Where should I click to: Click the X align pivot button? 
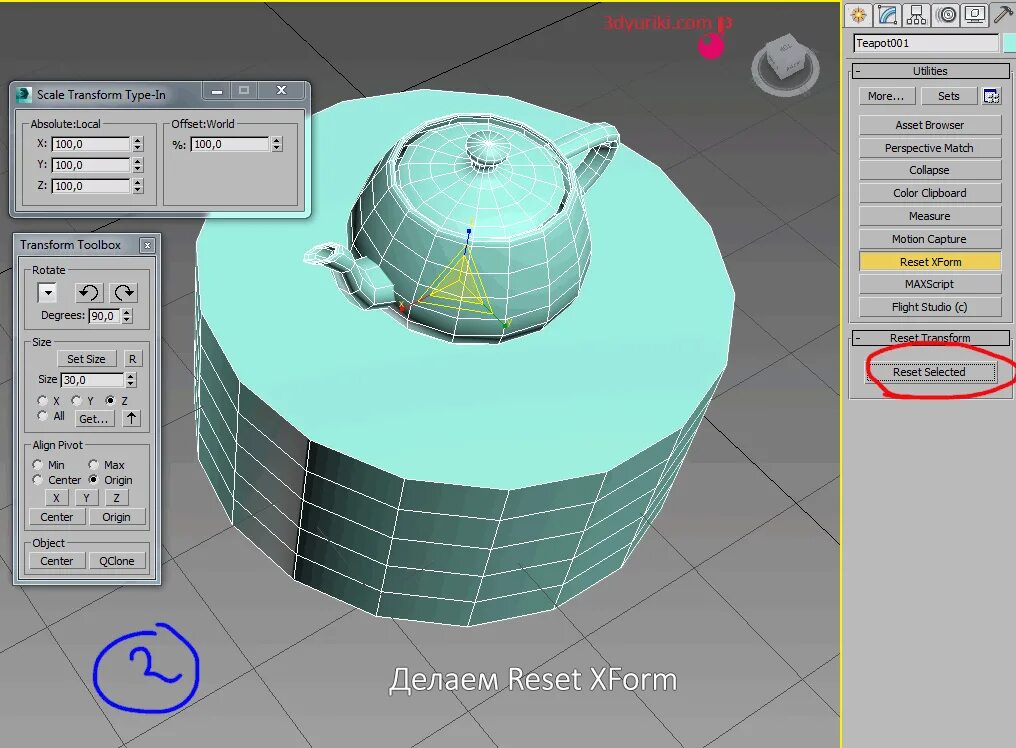tap(56, 498)
